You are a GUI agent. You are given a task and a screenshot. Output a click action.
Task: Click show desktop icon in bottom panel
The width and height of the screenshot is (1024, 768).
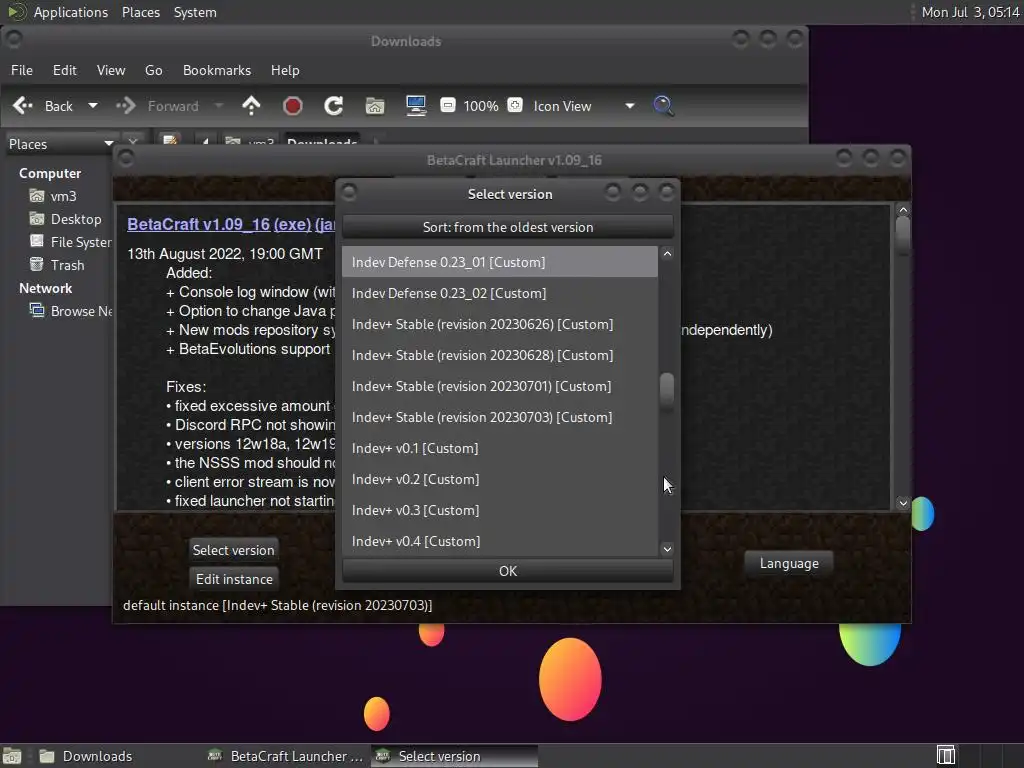point(12,756)
